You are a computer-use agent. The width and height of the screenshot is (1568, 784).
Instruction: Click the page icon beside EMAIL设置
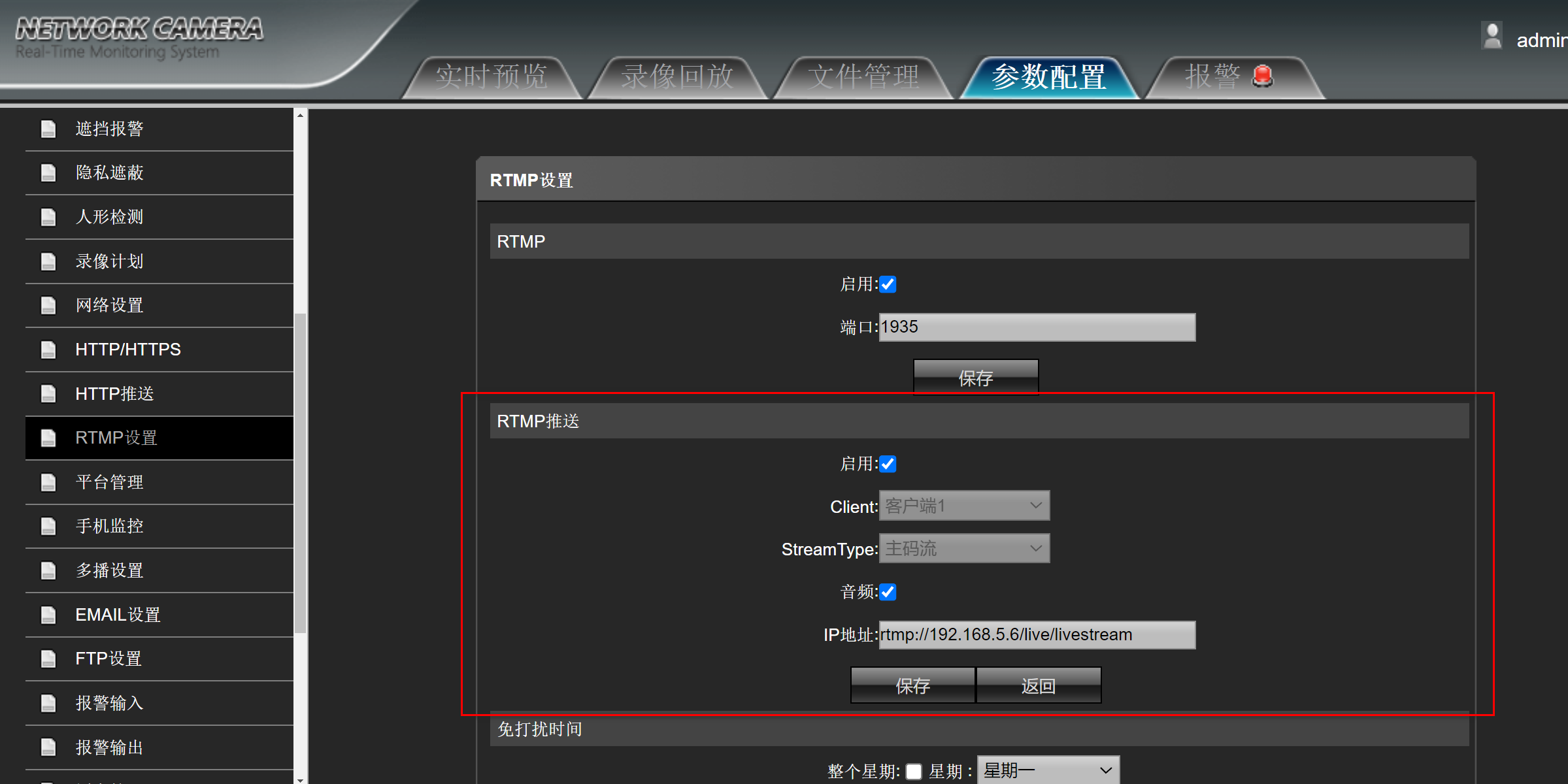coord(48,615)
